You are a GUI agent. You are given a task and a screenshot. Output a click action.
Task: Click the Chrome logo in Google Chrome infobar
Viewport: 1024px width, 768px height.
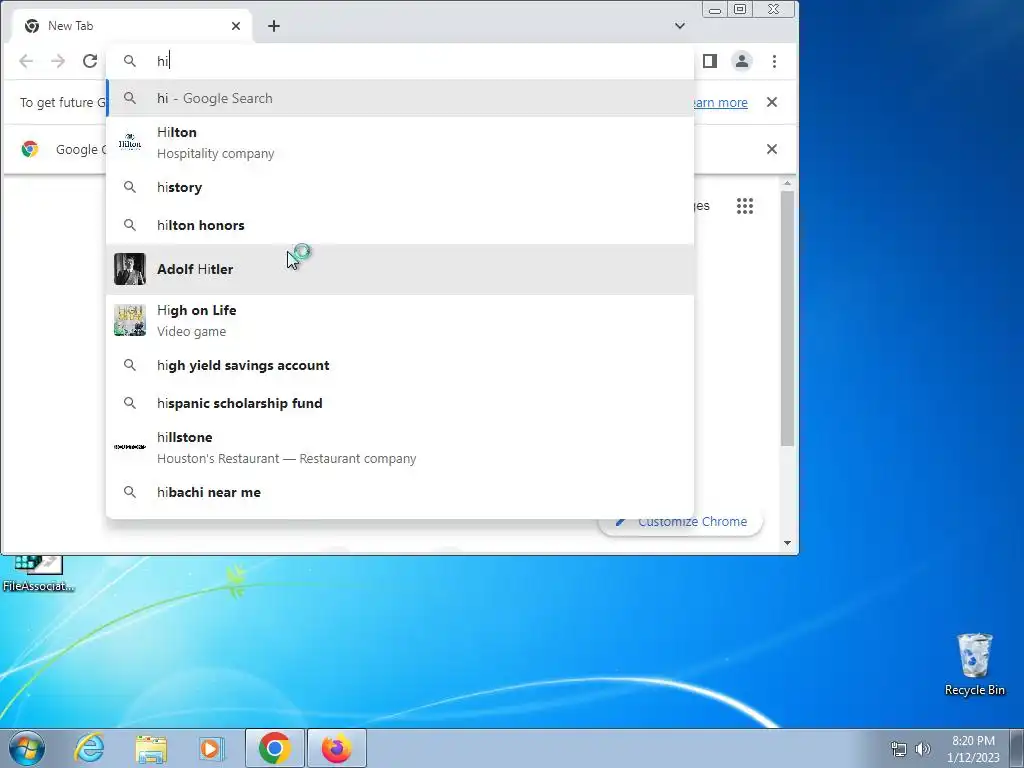point(29,150)
